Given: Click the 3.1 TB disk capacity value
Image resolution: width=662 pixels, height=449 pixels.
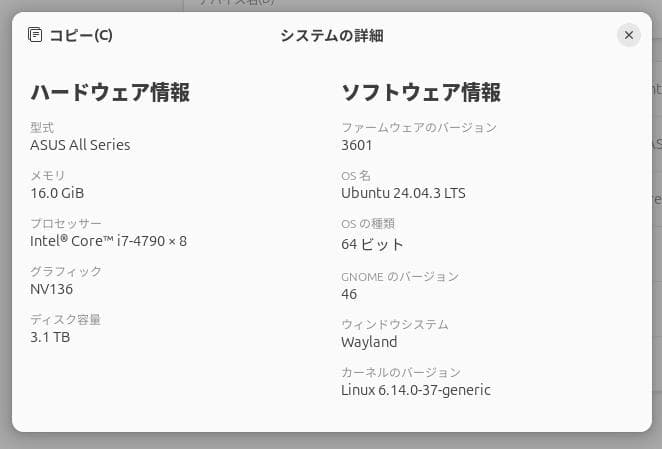Looking at the screenshot, I should click(50, 337).
